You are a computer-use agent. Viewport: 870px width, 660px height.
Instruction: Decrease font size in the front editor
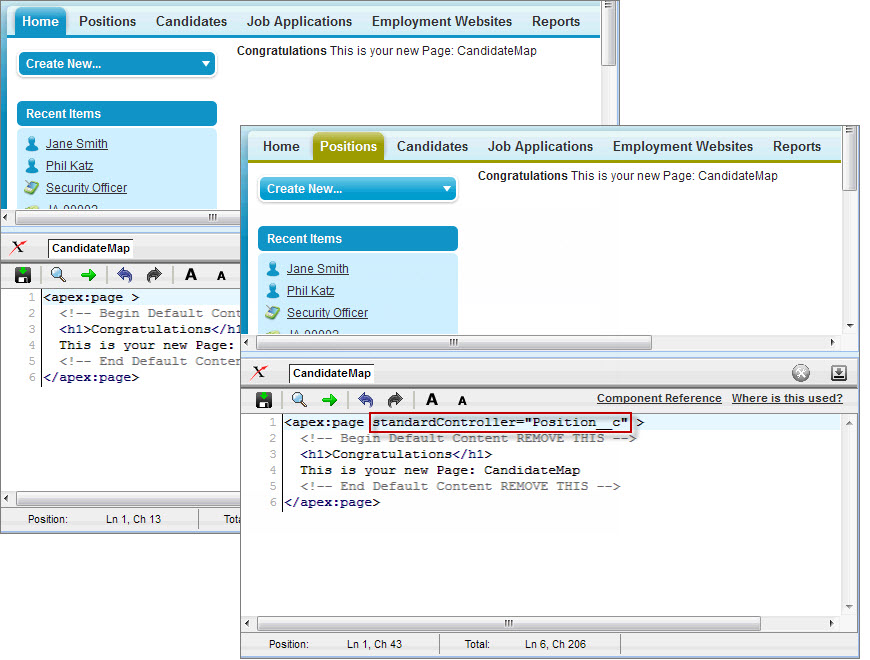click(462, 400)
